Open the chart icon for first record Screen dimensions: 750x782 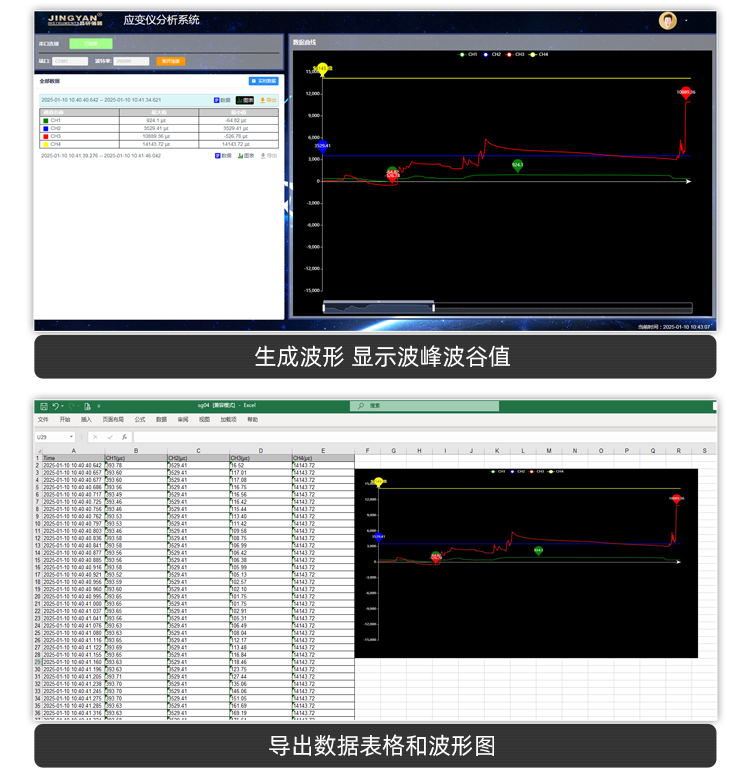pos(245,100)
